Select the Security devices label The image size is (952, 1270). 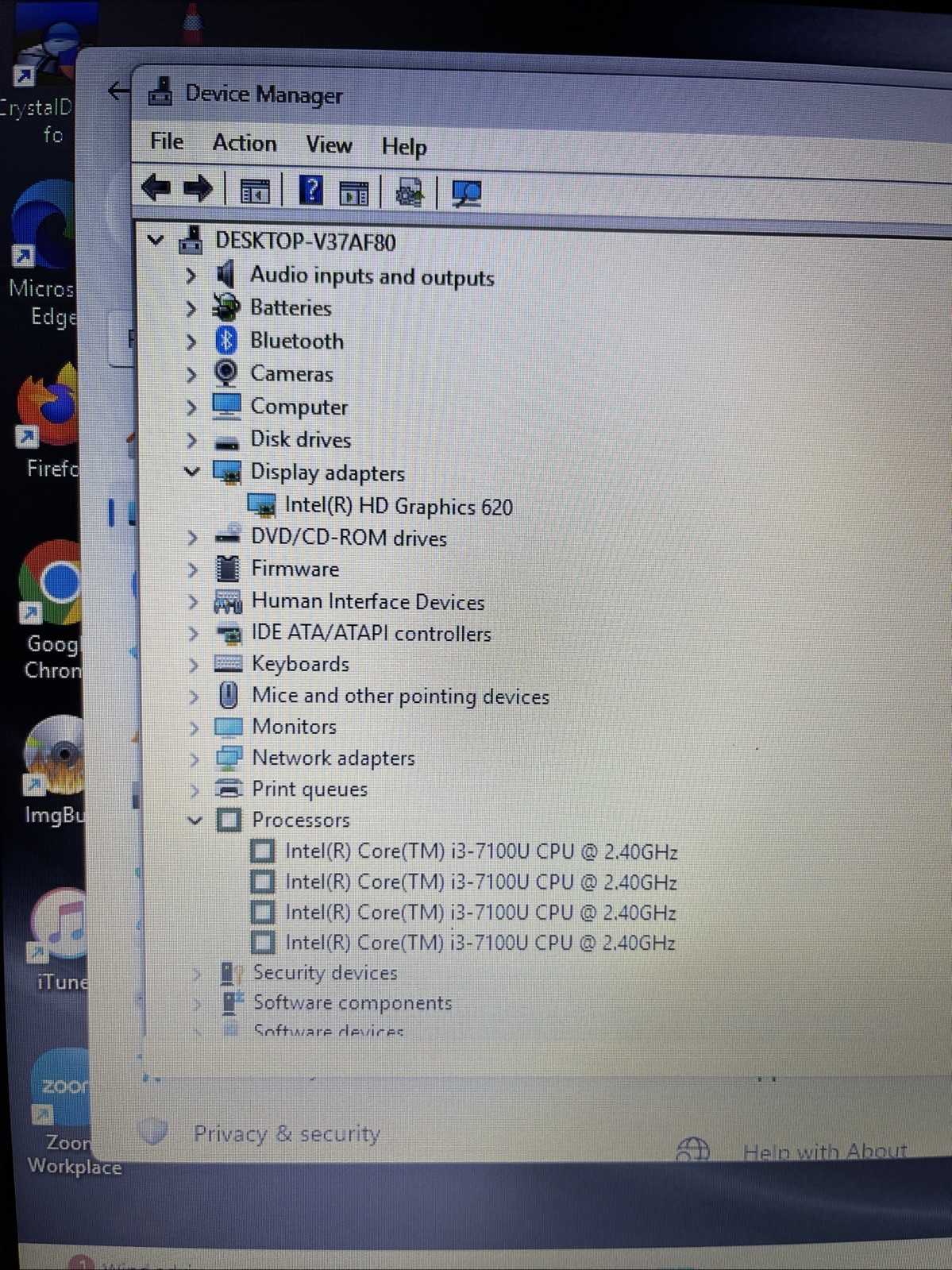click(x=325, y=973)
